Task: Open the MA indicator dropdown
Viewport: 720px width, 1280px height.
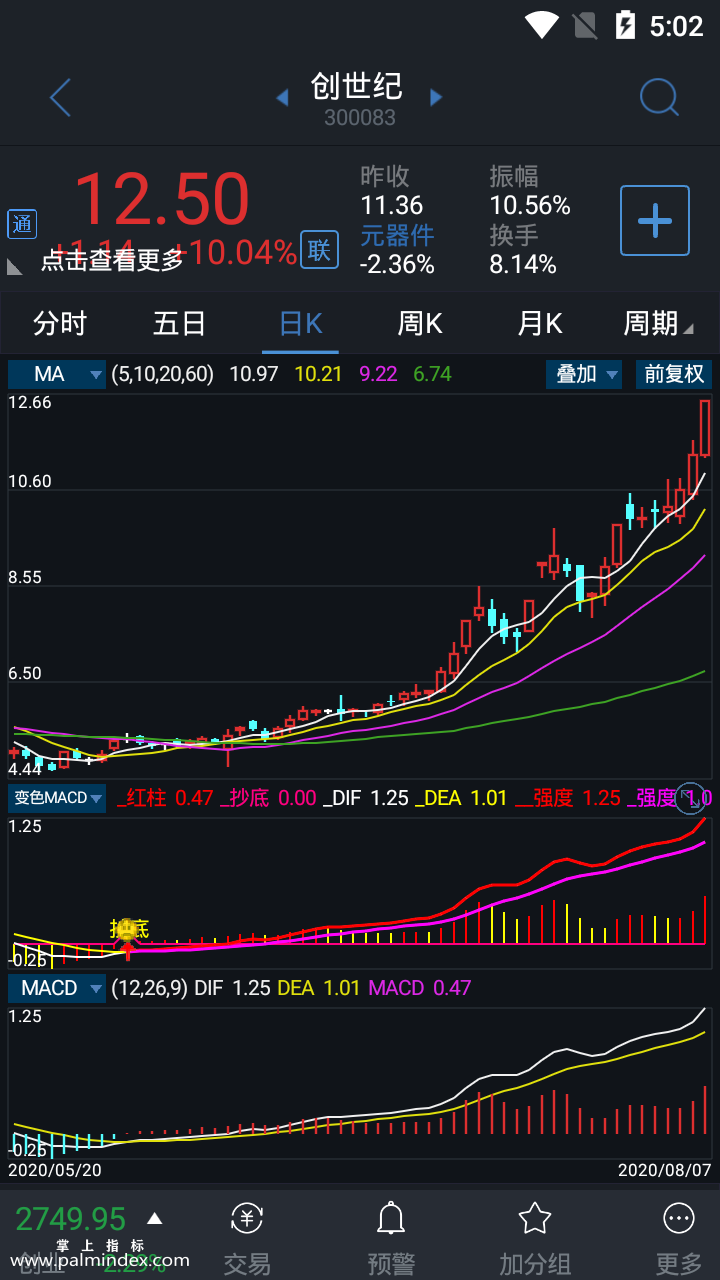Action: point(57,374)
